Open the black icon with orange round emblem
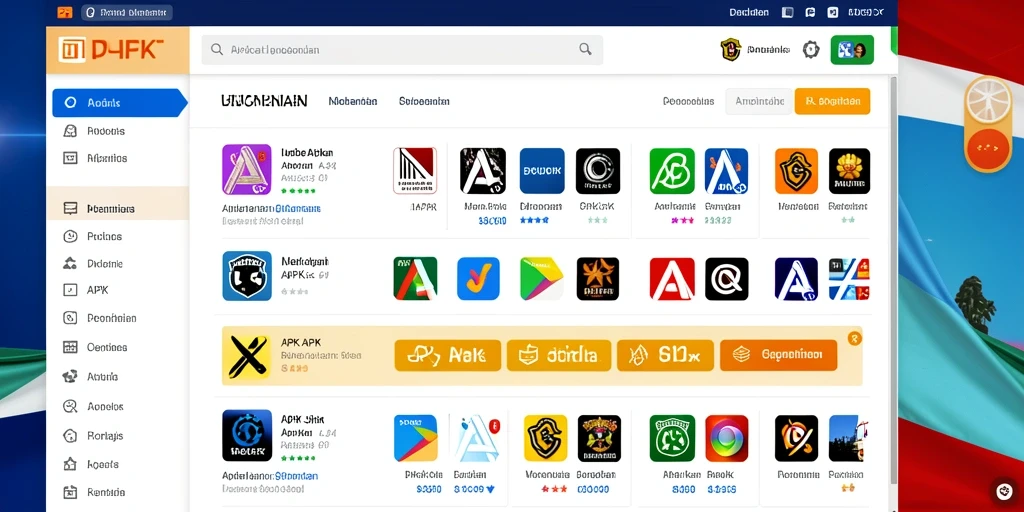1024x512 pixels. tap(796, 438)
